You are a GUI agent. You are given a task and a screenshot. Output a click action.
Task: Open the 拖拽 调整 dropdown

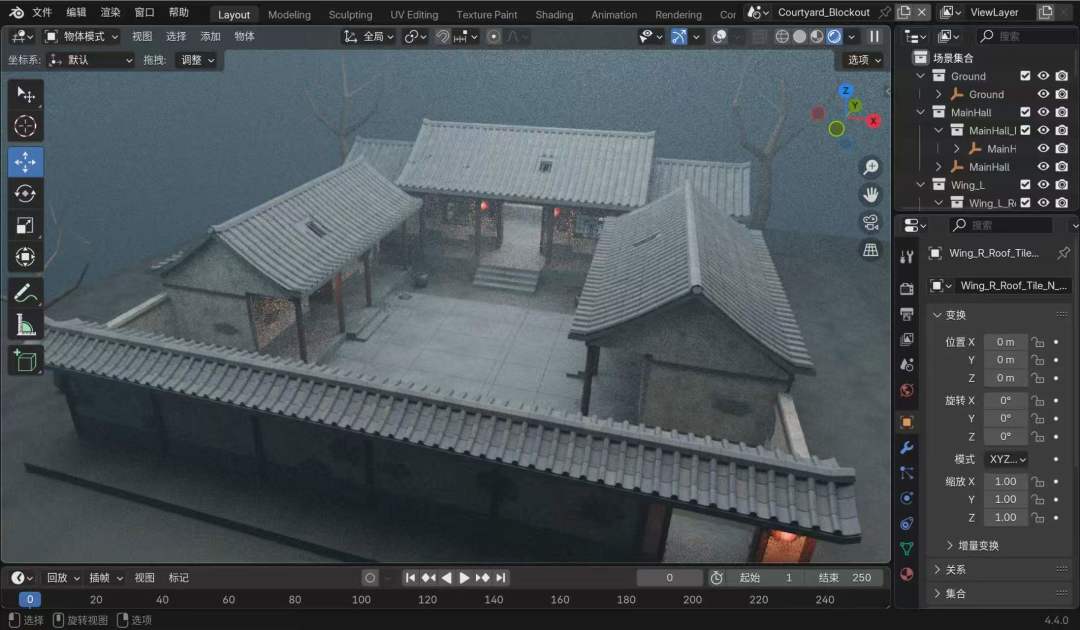tap(196, 61)
